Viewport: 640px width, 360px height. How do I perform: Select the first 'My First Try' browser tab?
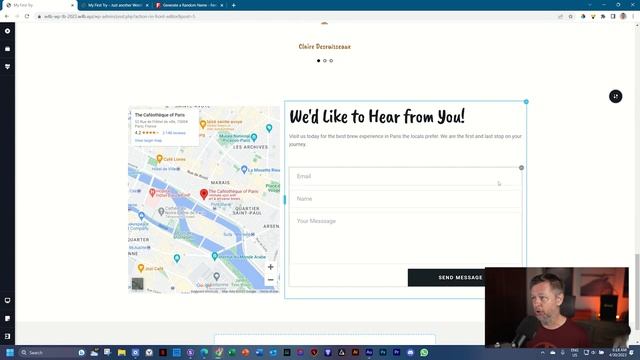39,5
